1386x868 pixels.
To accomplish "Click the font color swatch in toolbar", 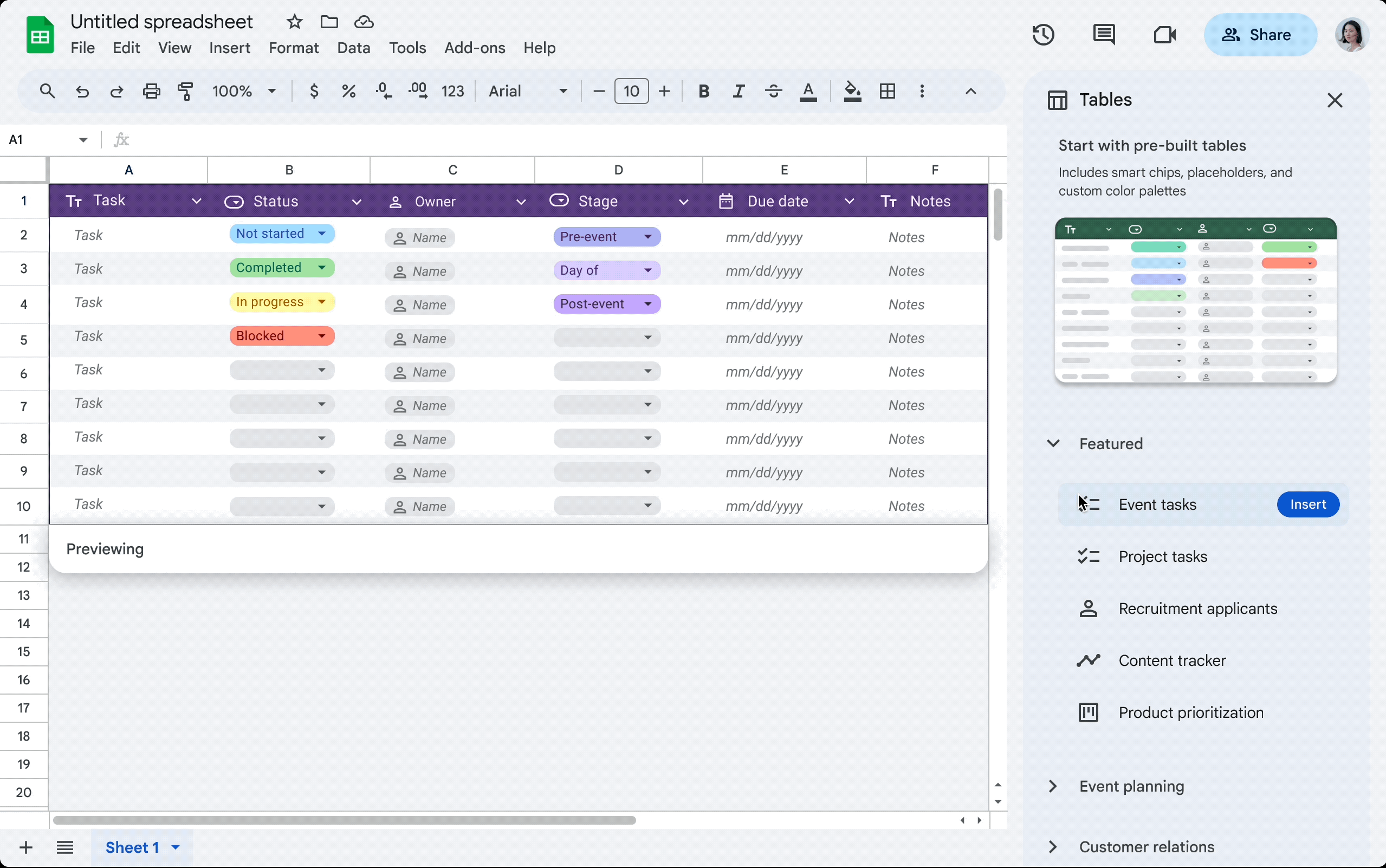I will 808,91.
